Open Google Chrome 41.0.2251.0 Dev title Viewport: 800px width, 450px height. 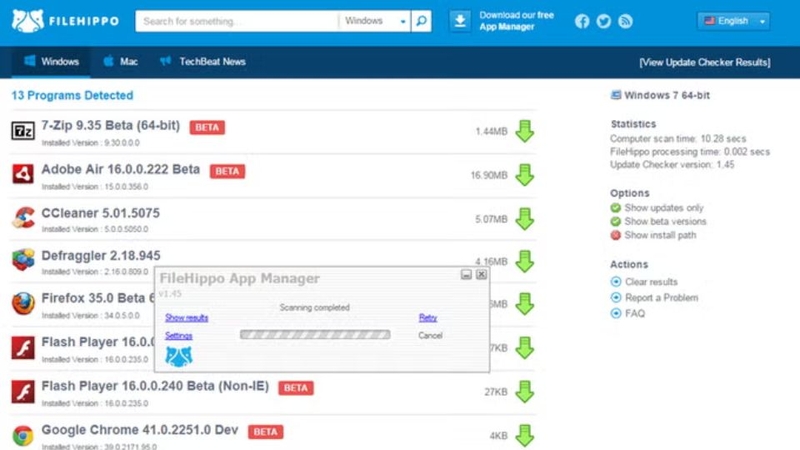pos(140,430)
